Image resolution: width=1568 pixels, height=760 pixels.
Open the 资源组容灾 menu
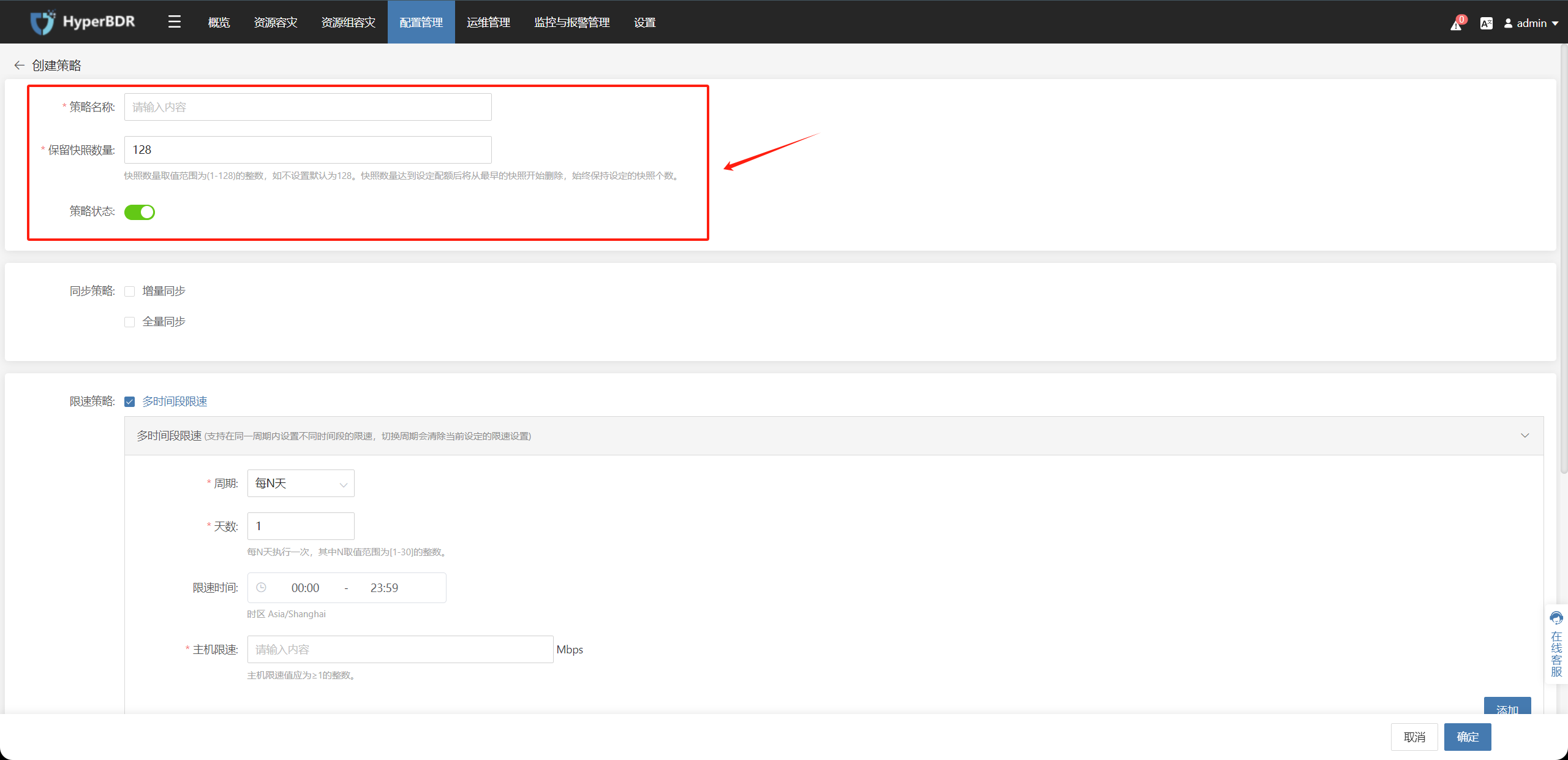click(349, 22)
